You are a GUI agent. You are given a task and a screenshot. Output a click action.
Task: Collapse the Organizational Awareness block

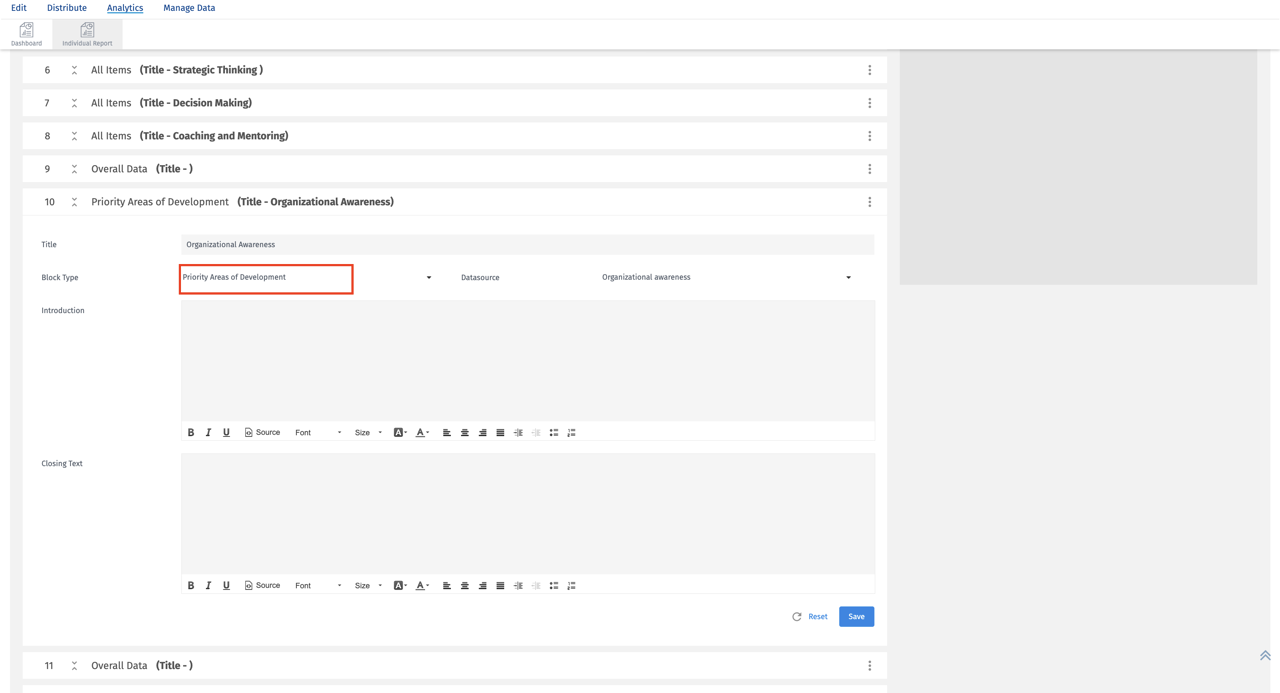click(x=72, y=201)
